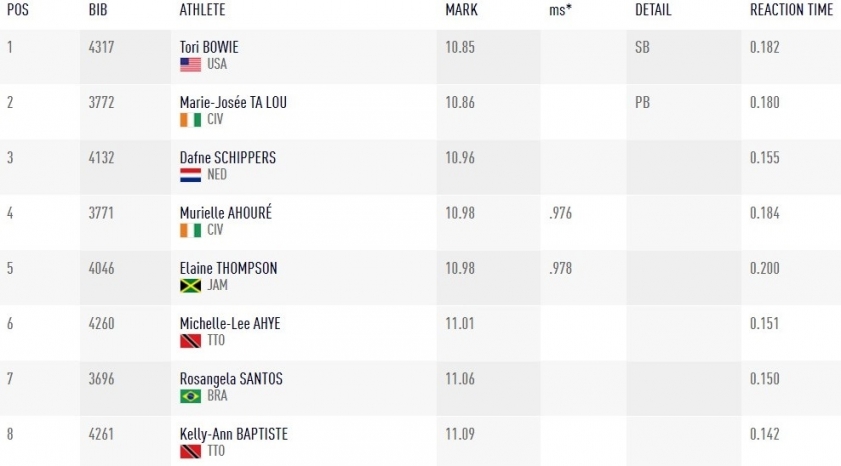
Task: Click the flag under Murielle AHOURÉ
Action: pos(190,230)
